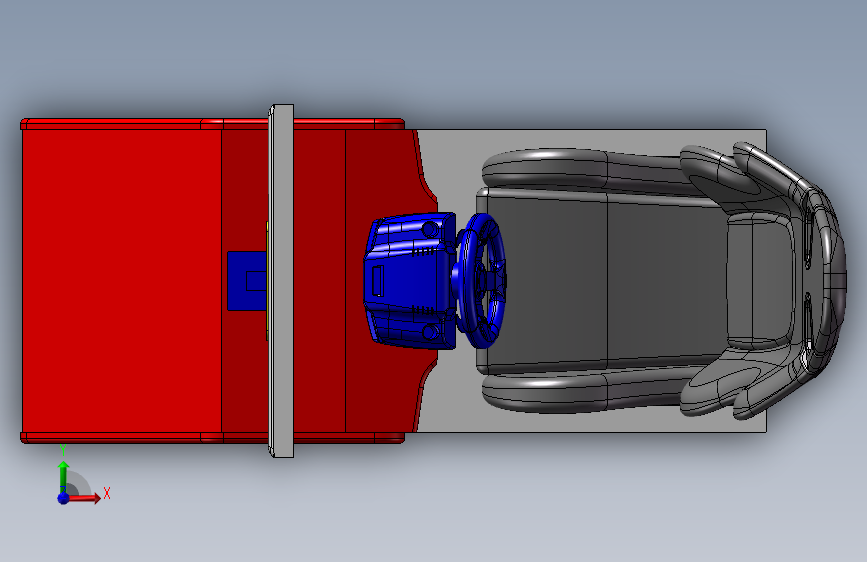Image resolution: width=867 pixels, height=562 pixels.
Task: Click the red X axis arrow of the triad
Action: tap(84, 498)
